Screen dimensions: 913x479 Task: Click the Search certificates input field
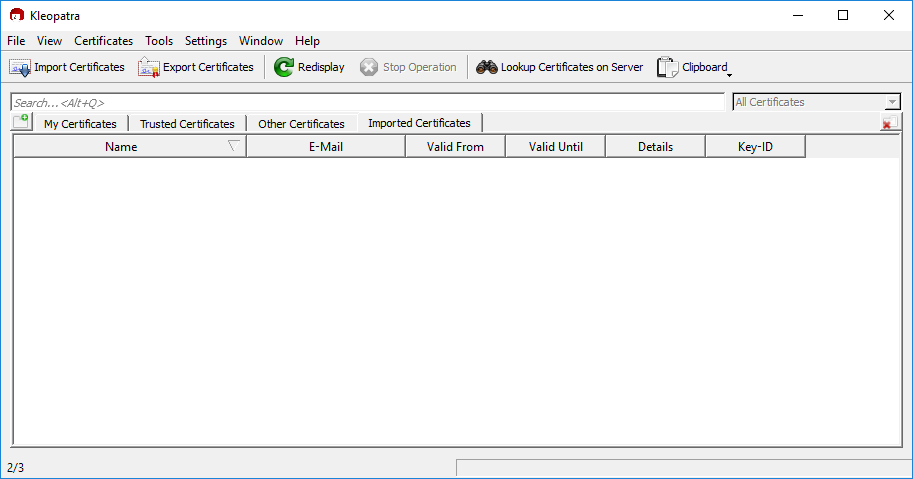click(x=367, y=102)
